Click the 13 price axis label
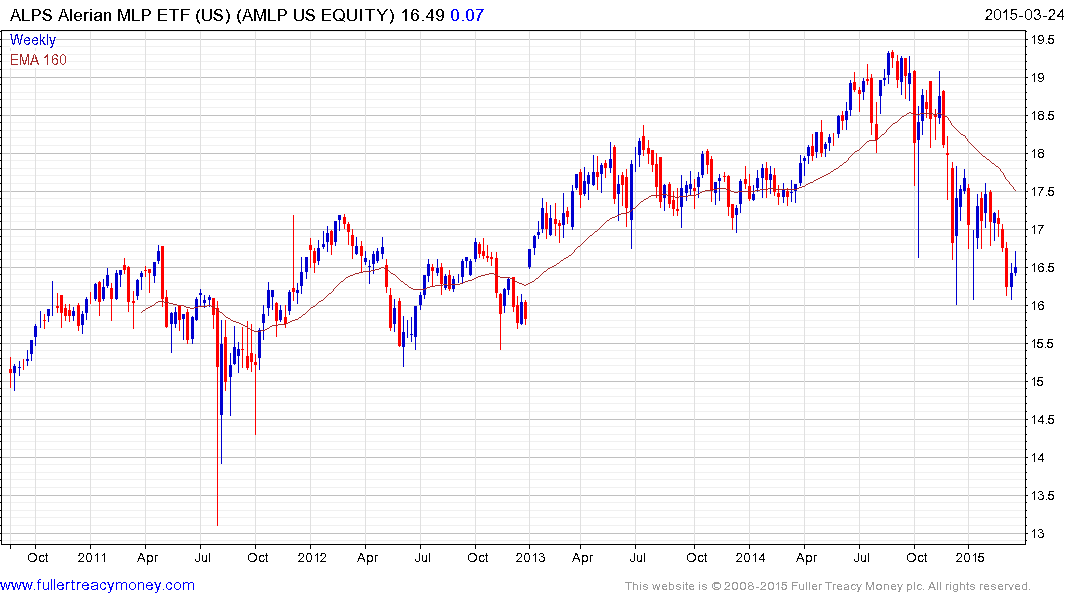 tap(1037, 533)
